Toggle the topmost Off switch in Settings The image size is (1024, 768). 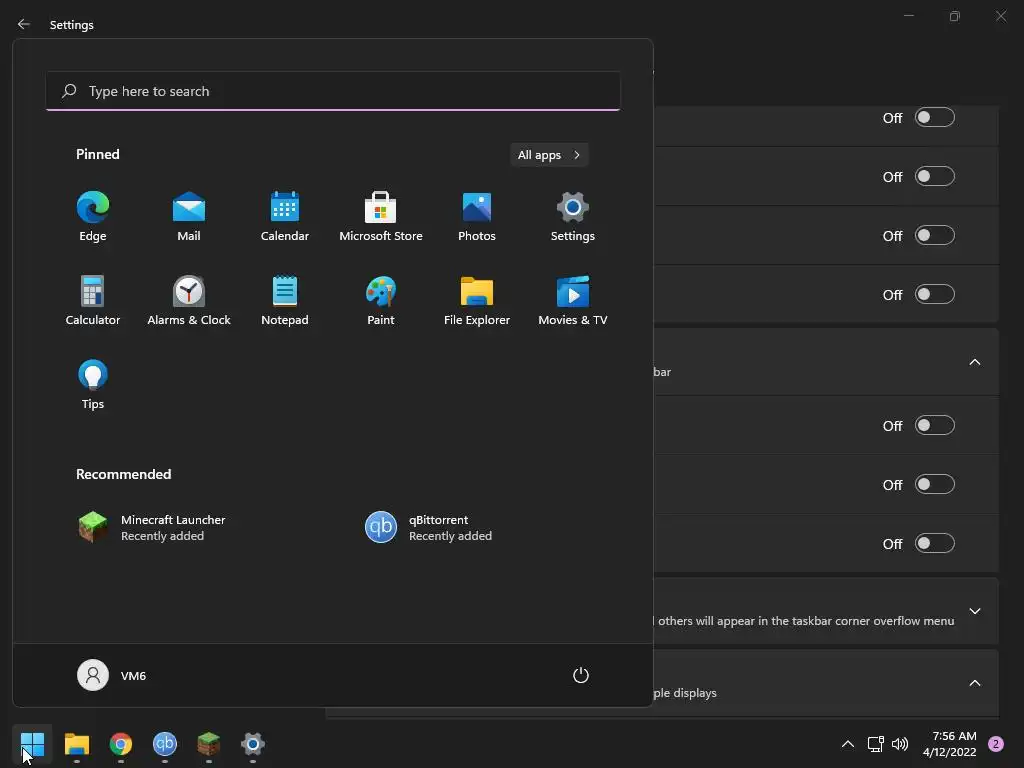[935, 118]
